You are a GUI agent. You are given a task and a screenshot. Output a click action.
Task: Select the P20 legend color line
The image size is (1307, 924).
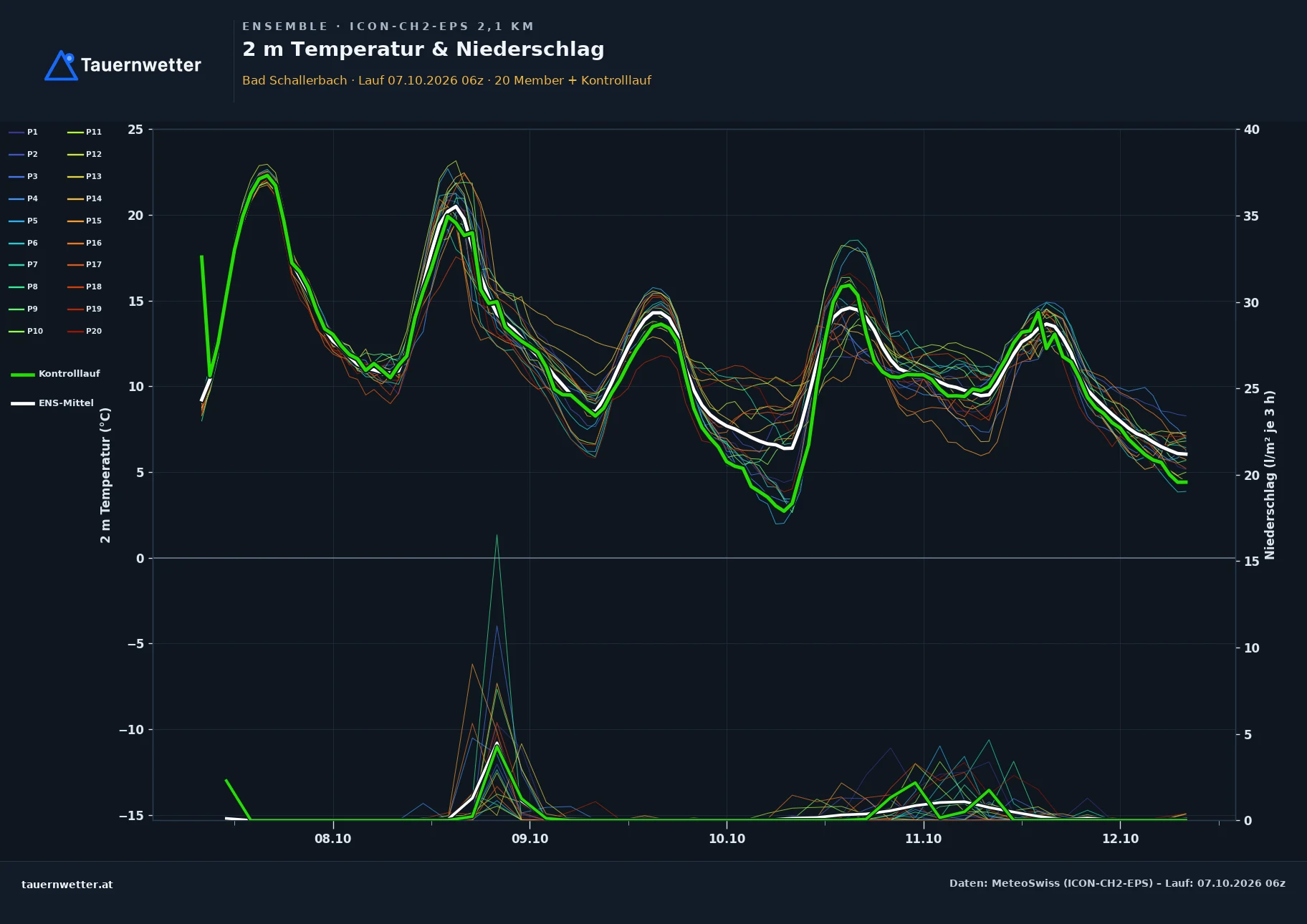pos(75,331)
